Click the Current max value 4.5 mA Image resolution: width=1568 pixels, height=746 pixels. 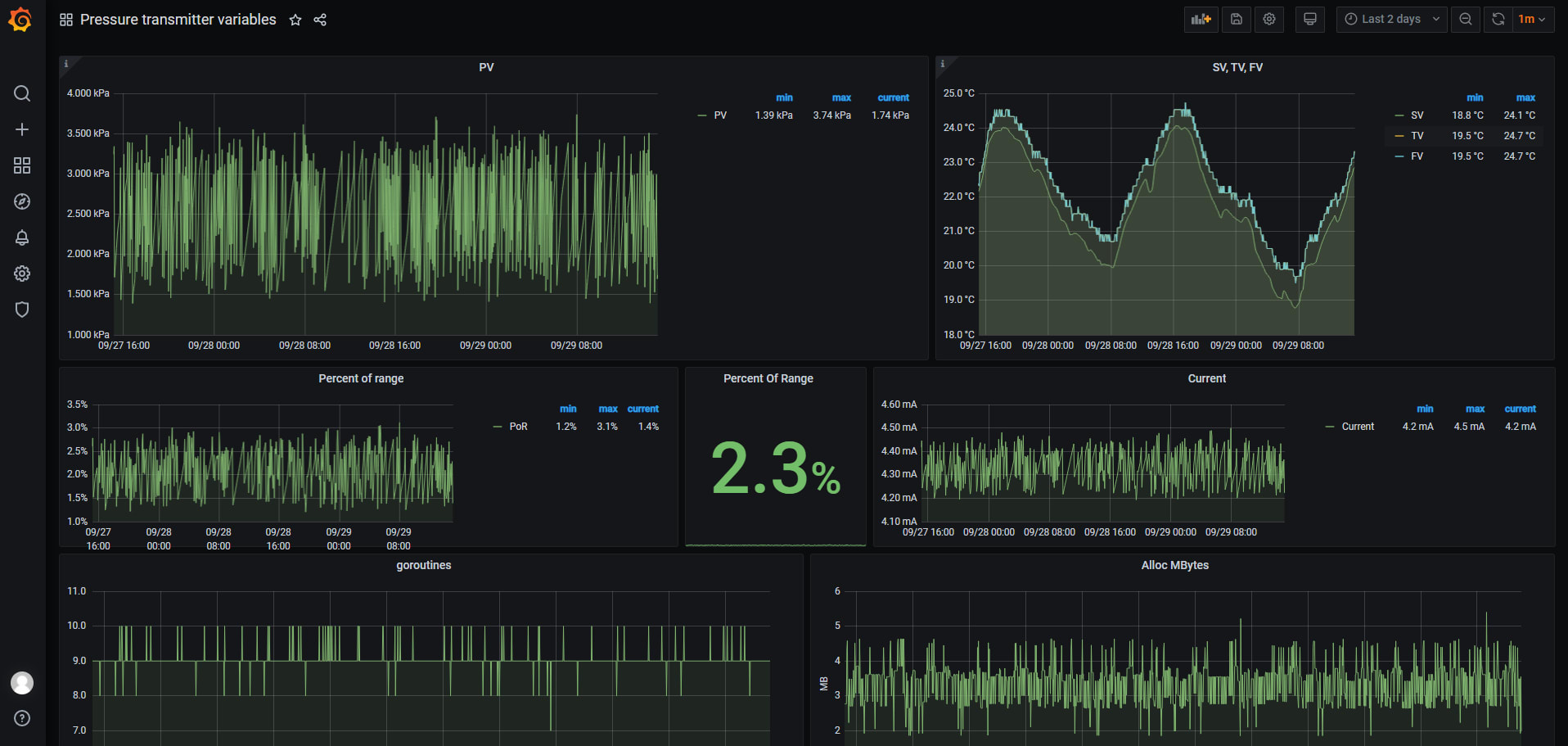(x=1469, y=427)
